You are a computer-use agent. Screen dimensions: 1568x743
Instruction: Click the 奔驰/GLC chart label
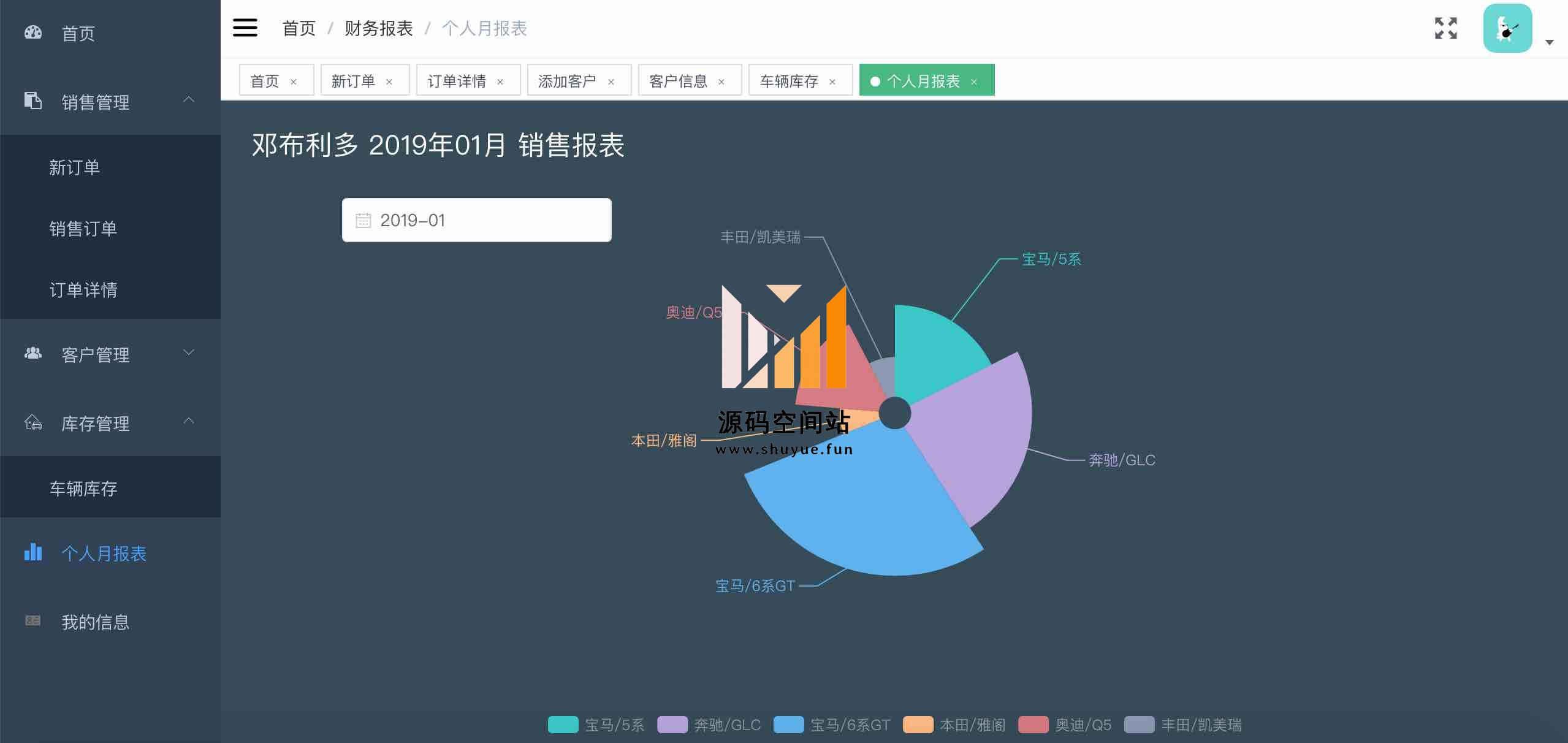click(1122, 460)
